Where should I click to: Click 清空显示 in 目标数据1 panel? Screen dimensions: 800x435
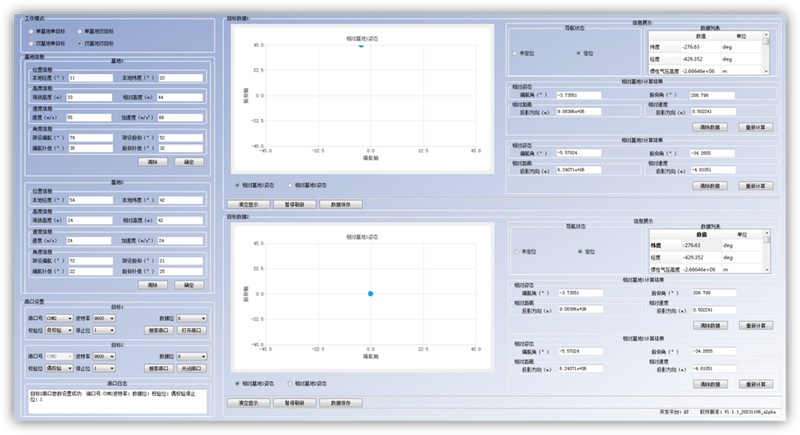249,204
